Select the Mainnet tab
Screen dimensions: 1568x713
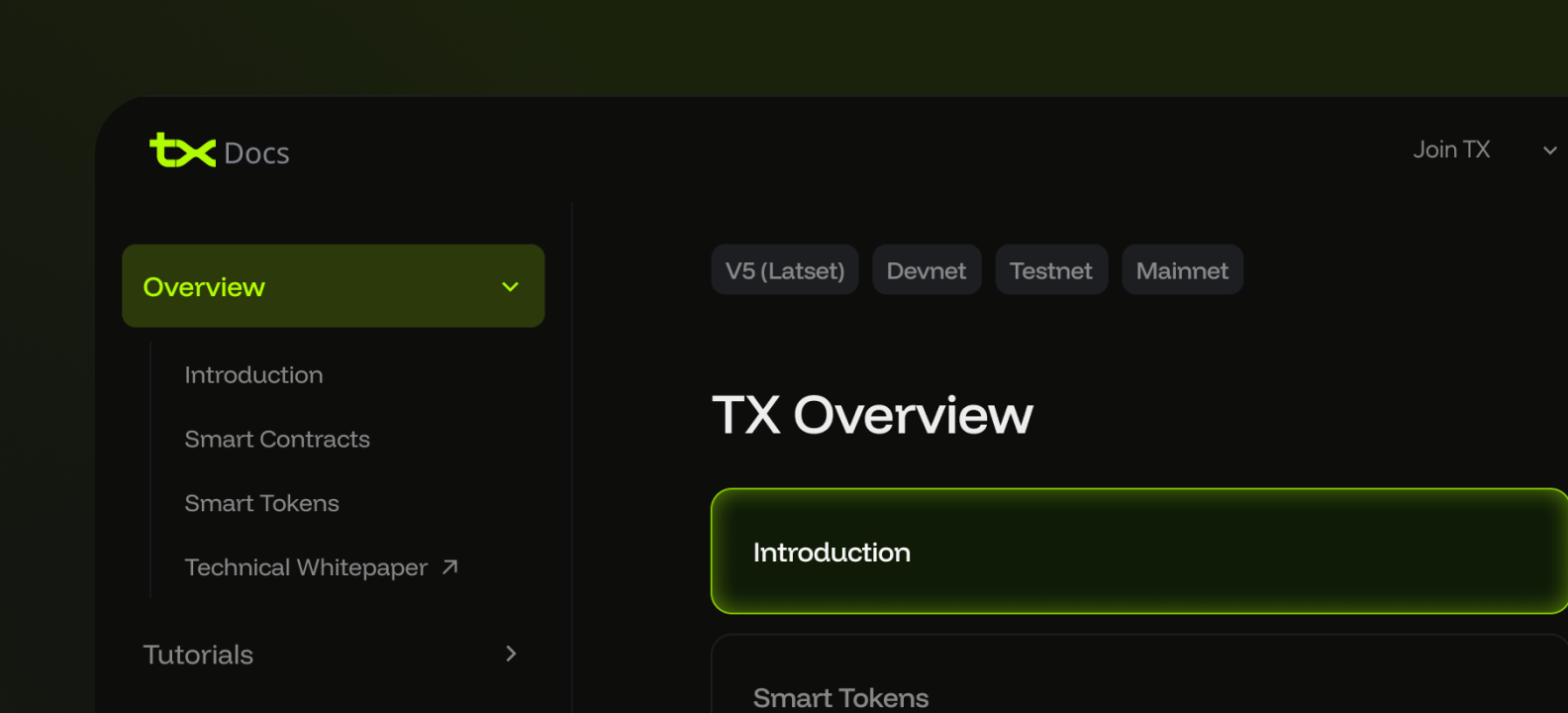pos(1182,270)
